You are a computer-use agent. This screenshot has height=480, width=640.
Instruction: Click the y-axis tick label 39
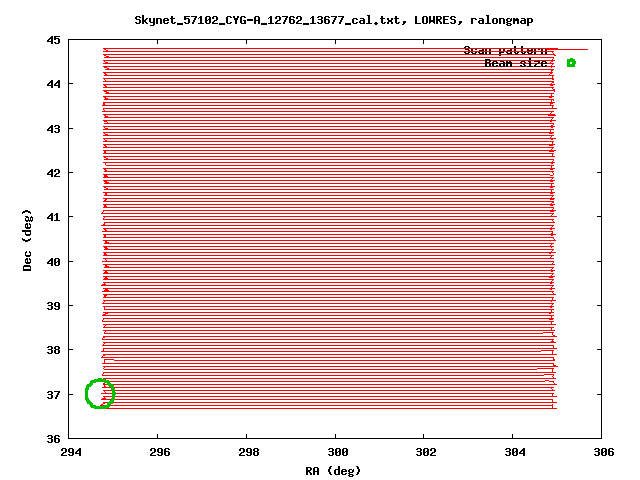[53, 306]
